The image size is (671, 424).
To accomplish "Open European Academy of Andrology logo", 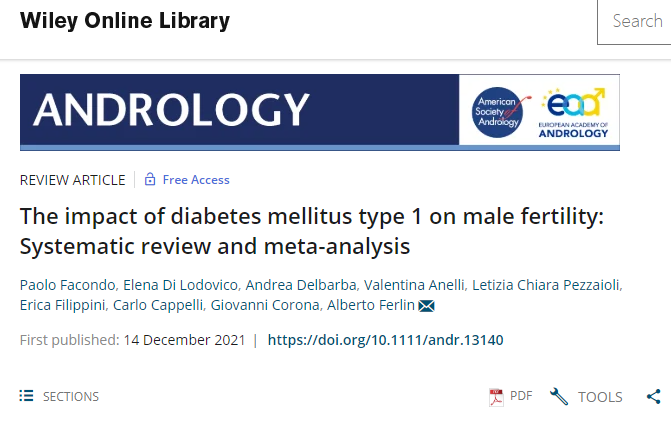I will coord(573,113).
